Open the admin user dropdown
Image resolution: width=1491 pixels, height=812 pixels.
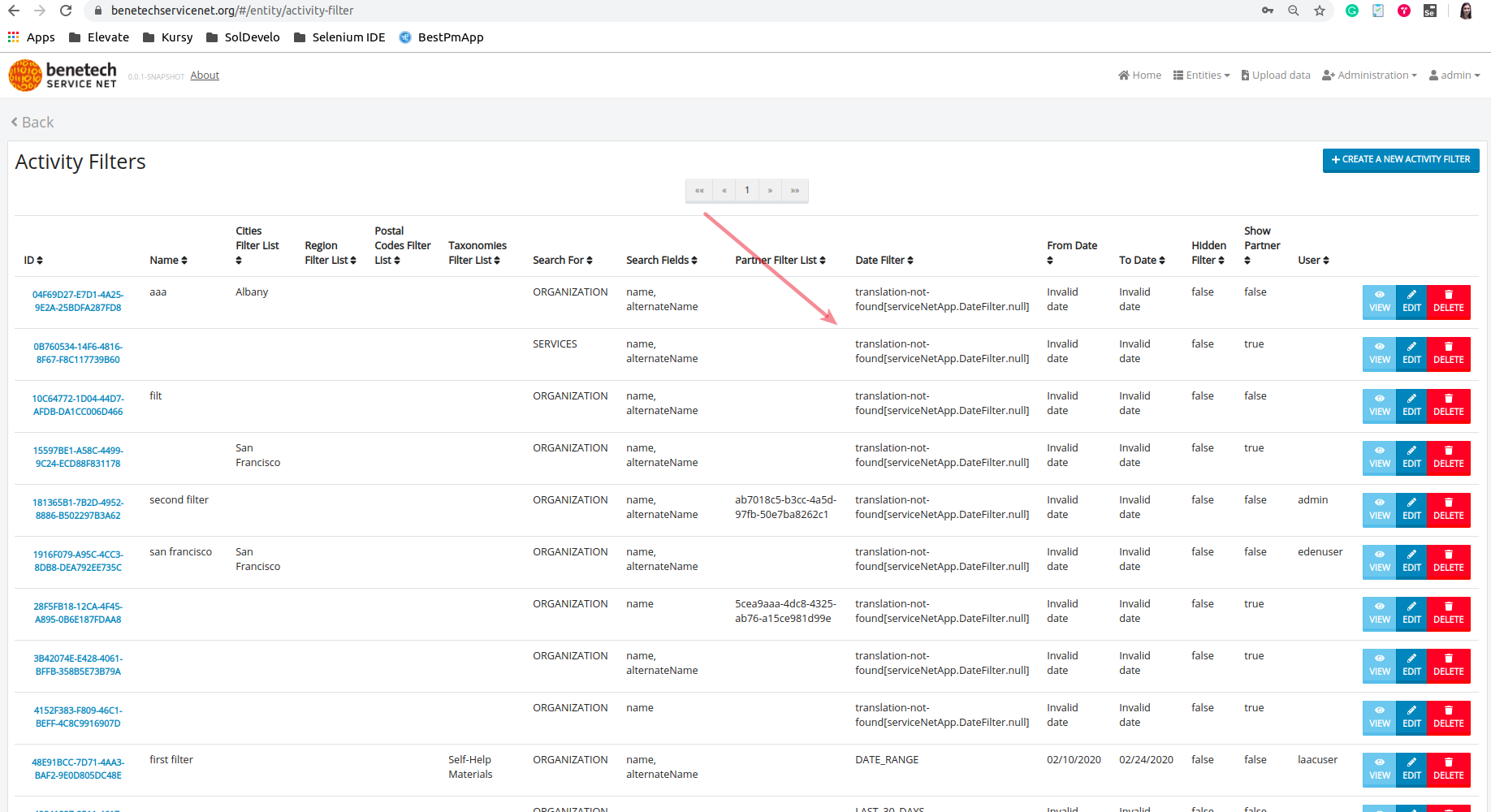click(x=1454, y=75)
